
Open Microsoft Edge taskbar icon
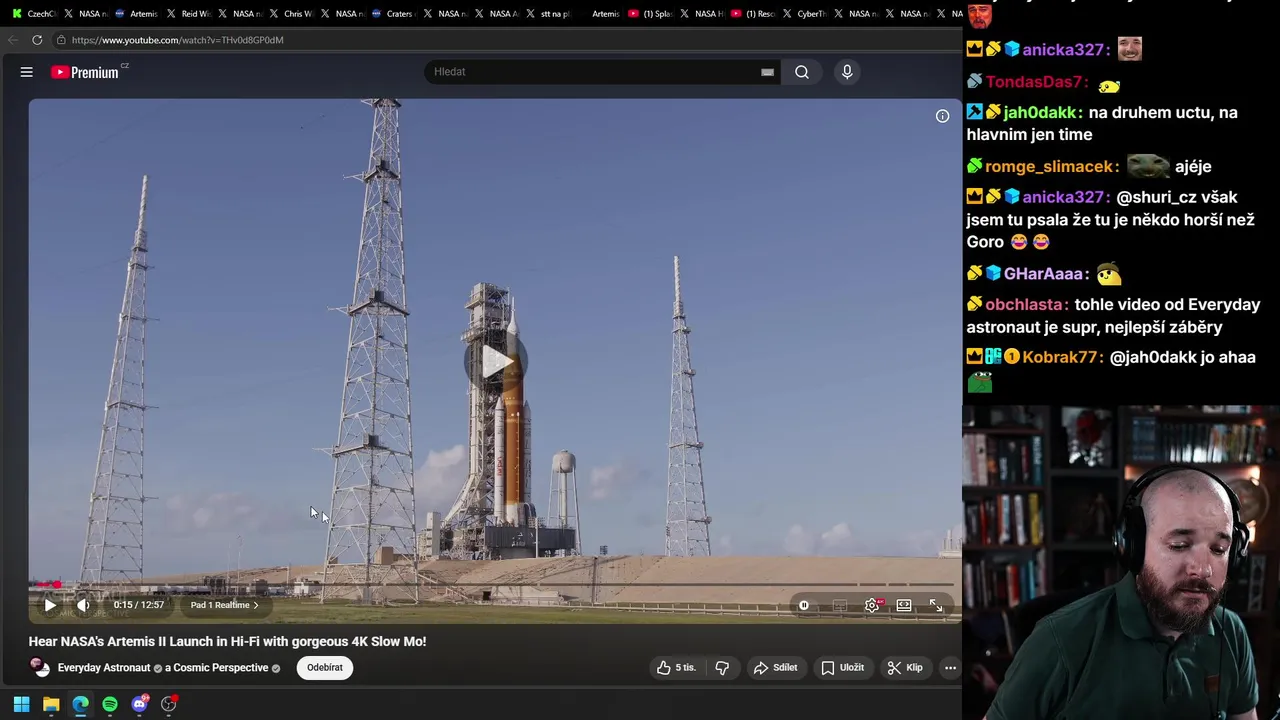tap(80, 704)
